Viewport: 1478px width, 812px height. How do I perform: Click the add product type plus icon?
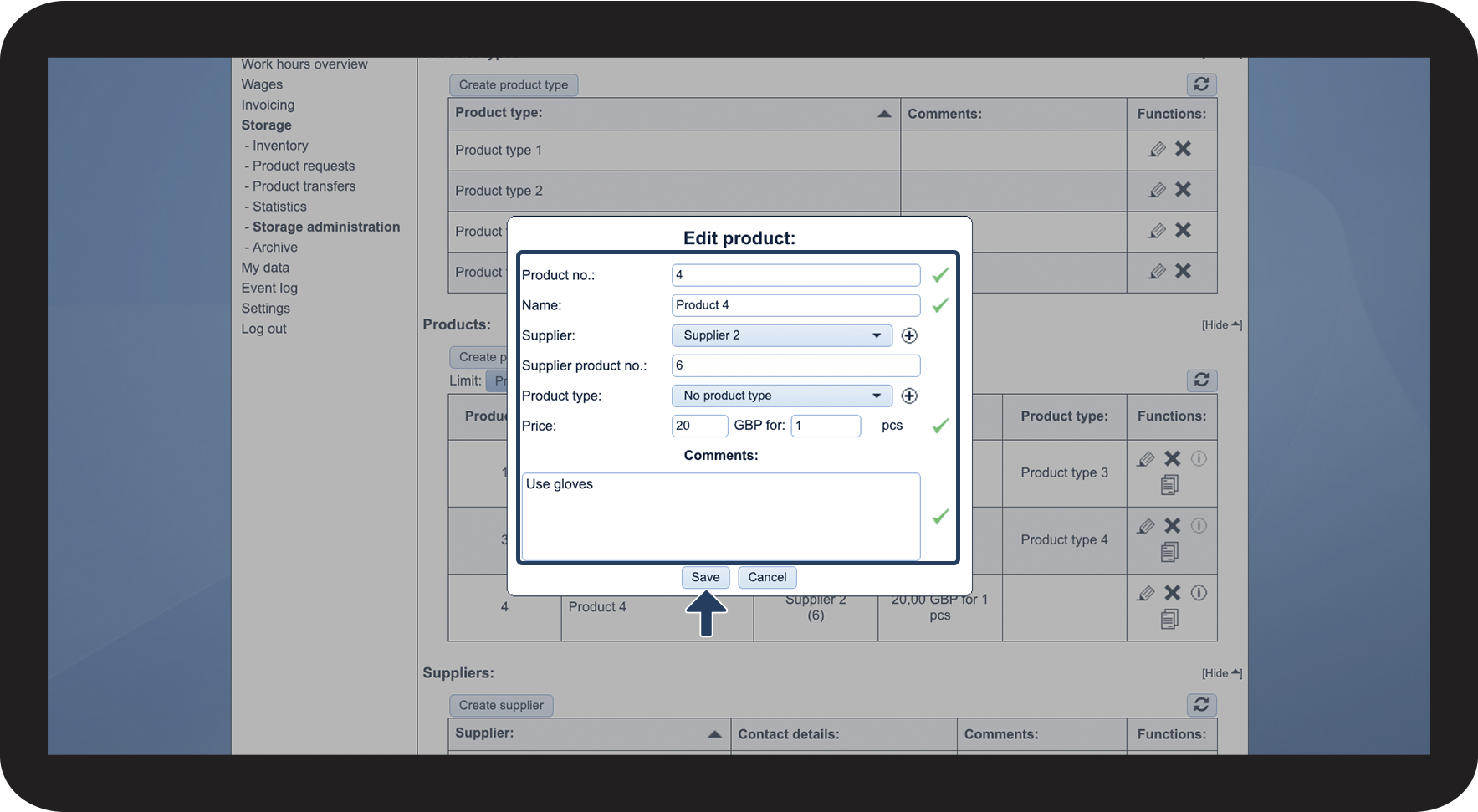click(x=909, y=396)
